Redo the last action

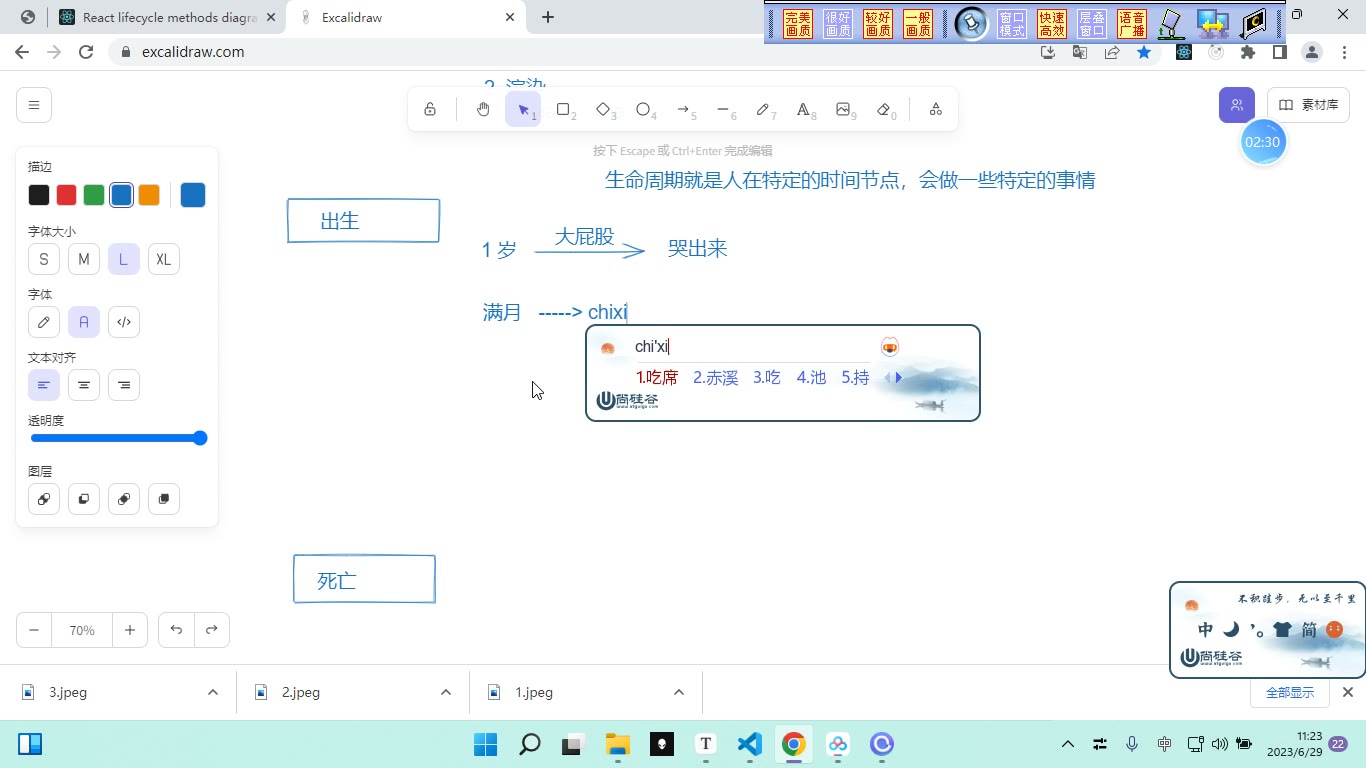coord(212,630)
